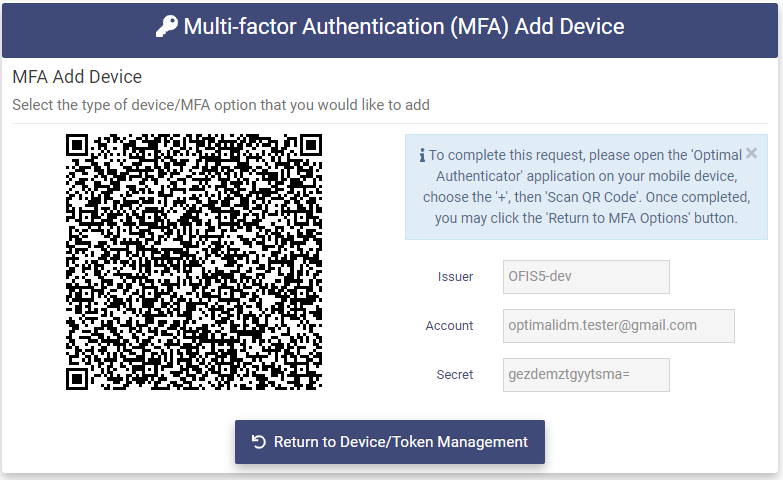This screenshot has width=783, height=480.
Task: Click the QR code's bottom-left finder square
Action: 77,378
